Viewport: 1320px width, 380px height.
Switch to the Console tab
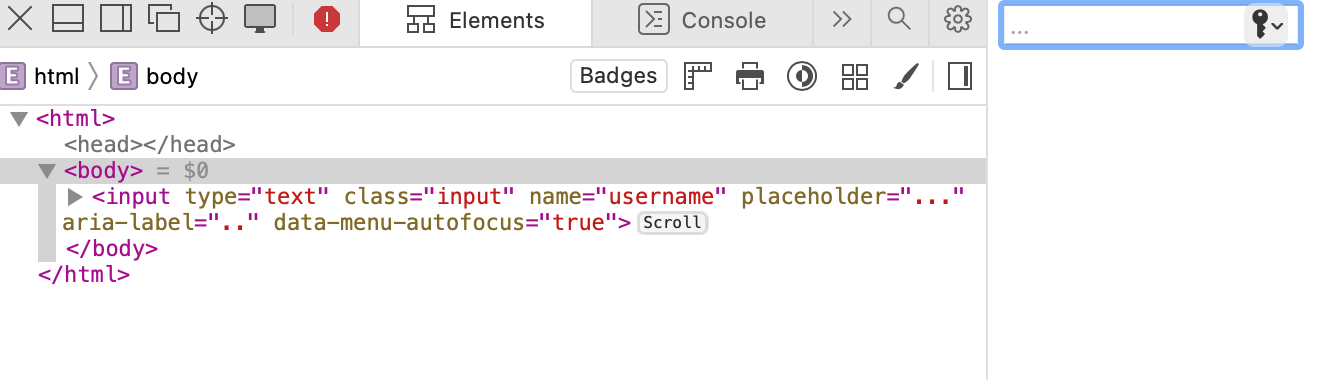click(703, 20)
